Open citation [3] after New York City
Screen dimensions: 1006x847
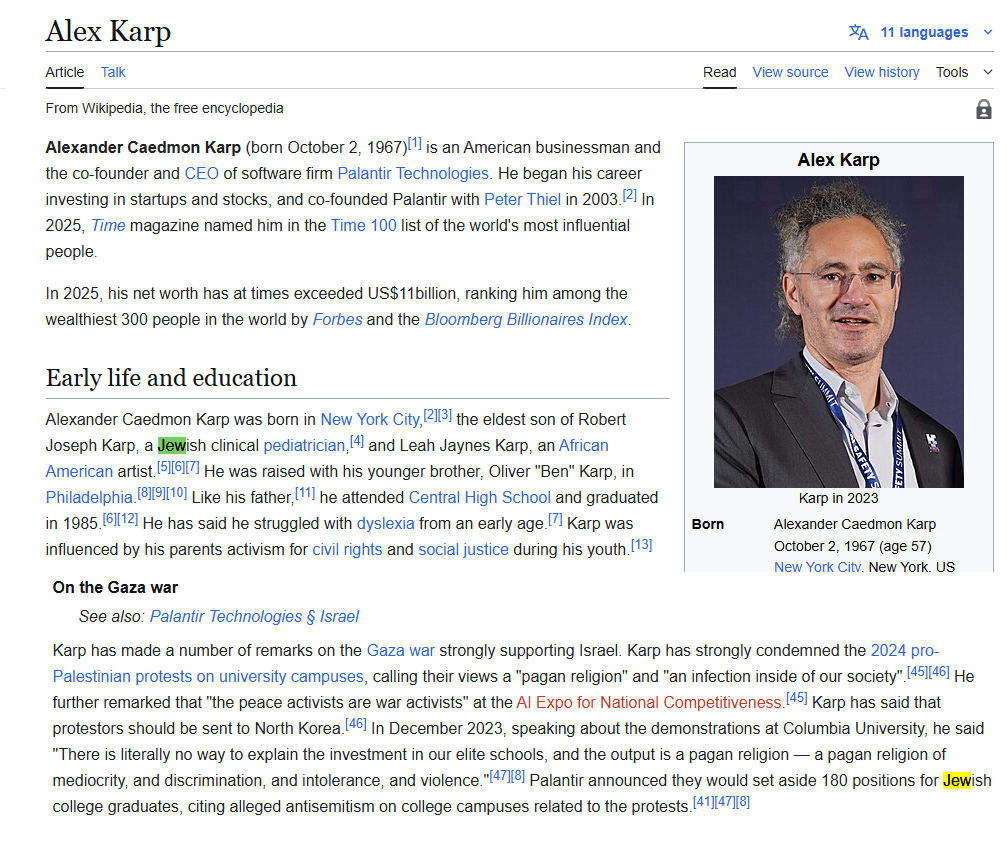445,415
